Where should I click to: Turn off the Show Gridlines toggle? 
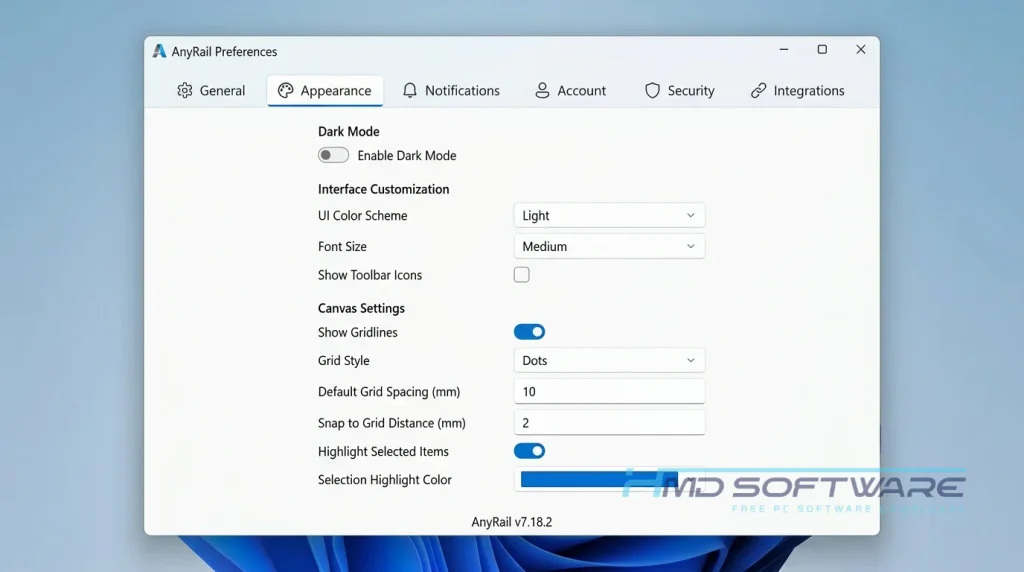[529, 332]
